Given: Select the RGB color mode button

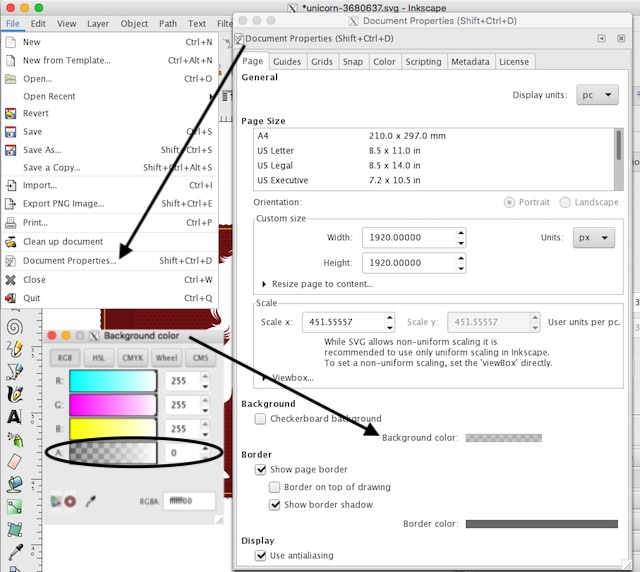Looking at the screenshot, I should [x=64, y=358].
